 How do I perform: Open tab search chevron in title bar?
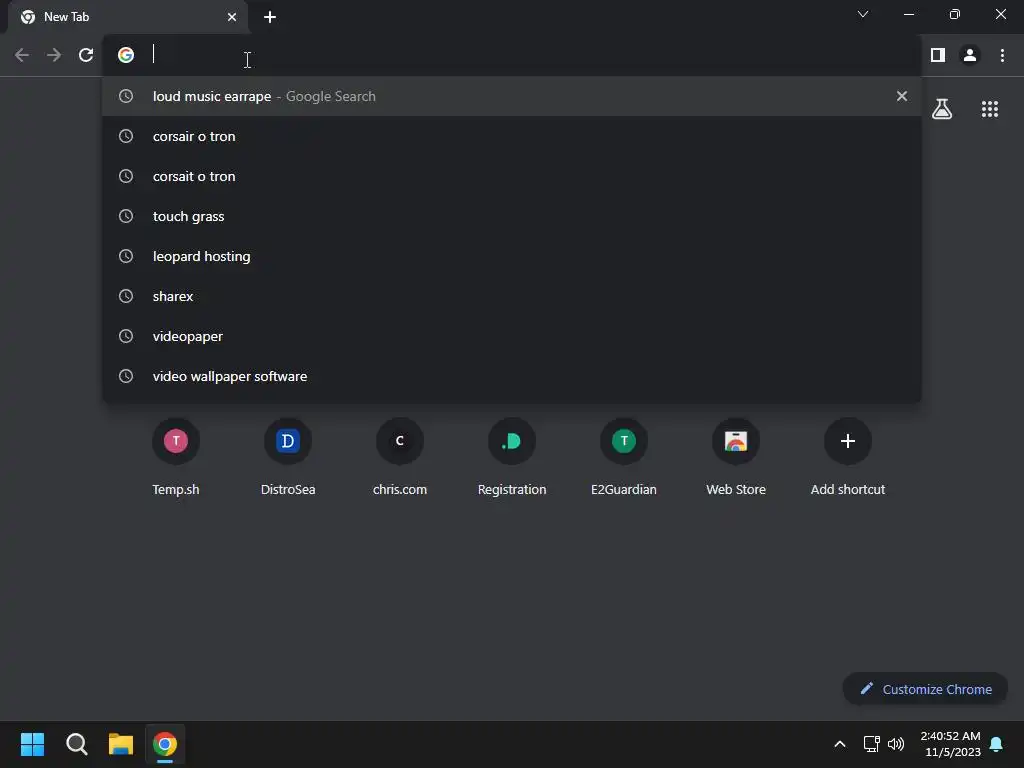click(863, 14)
